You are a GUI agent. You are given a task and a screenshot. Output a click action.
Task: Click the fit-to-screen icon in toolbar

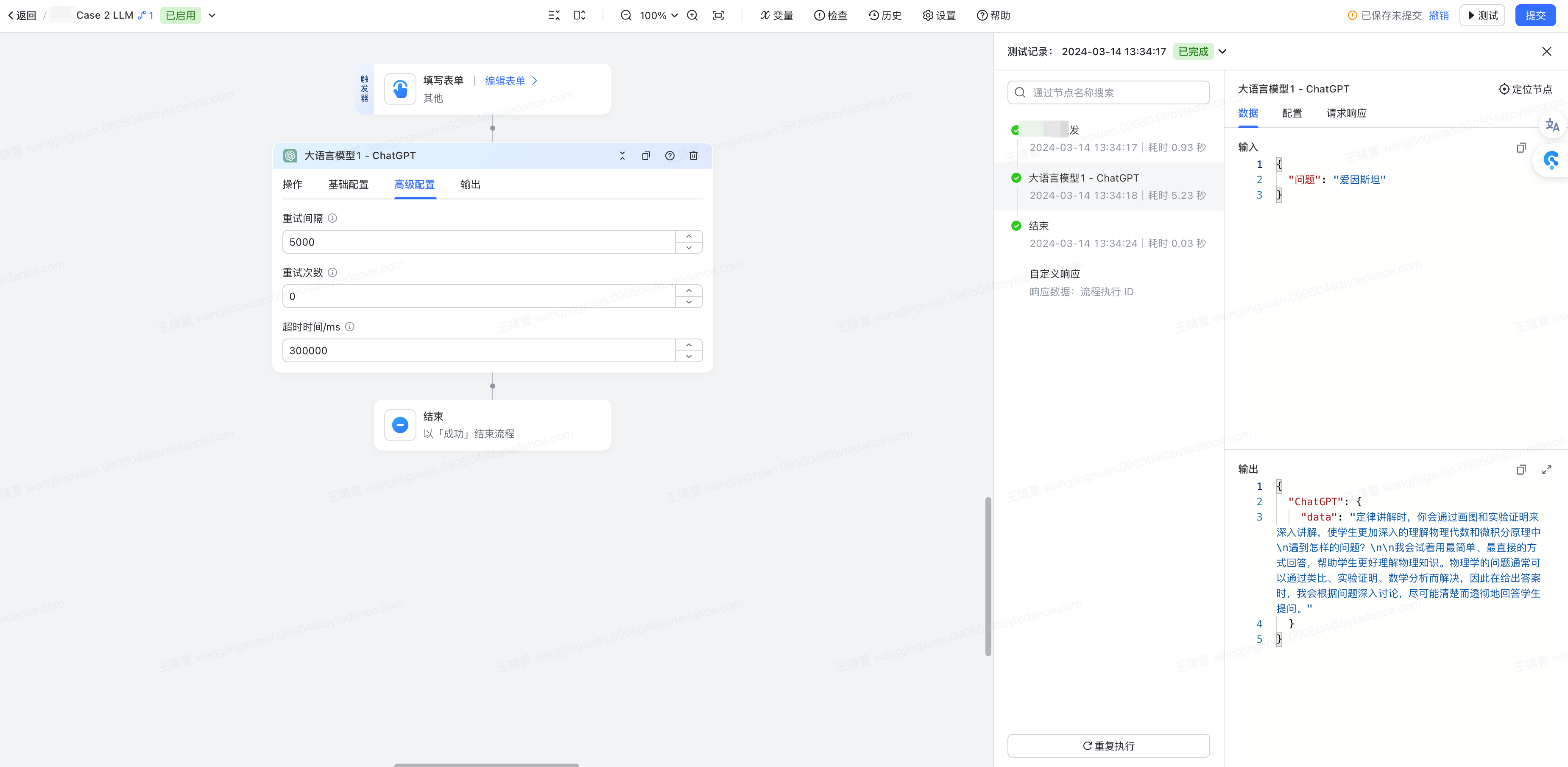(718, 15)
